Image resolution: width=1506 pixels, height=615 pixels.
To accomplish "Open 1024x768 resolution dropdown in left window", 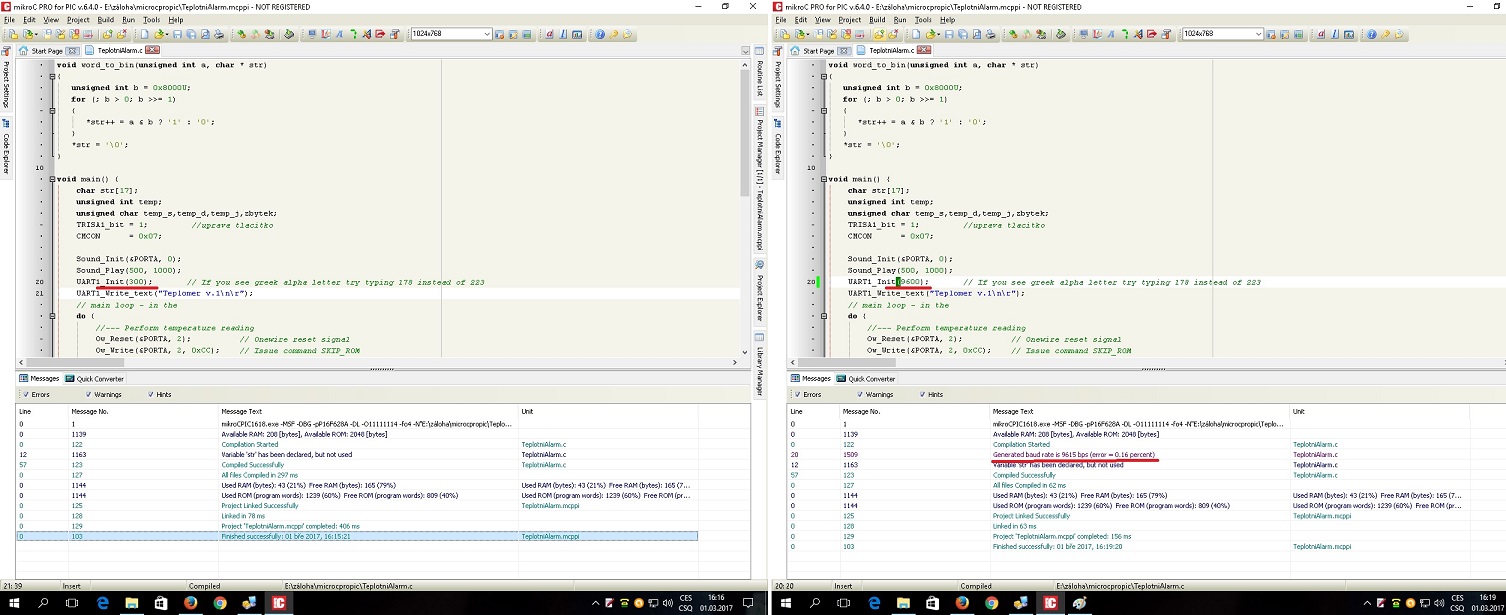I will pos(487,34).
